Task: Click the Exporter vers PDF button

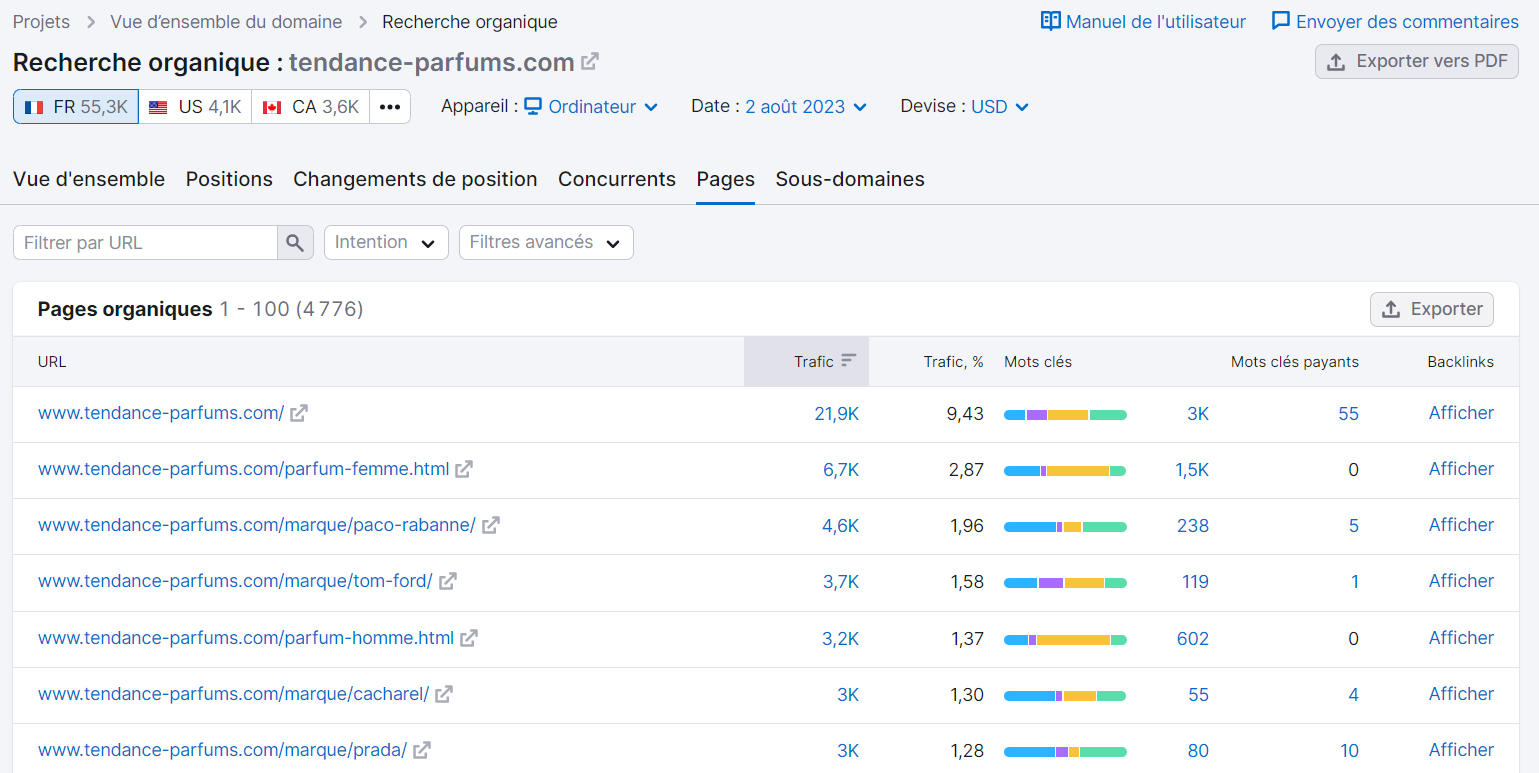Action: coord(1417,61)
